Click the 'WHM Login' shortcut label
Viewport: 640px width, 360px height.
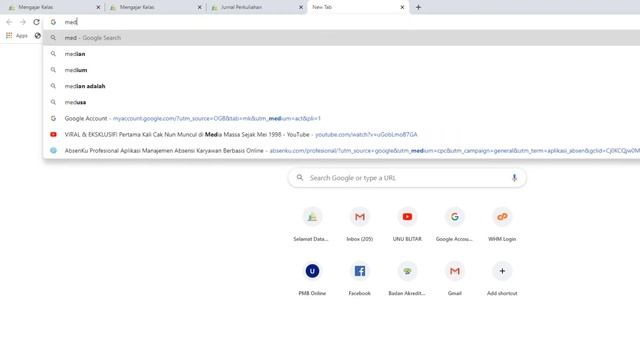click(x=502, y=239)
